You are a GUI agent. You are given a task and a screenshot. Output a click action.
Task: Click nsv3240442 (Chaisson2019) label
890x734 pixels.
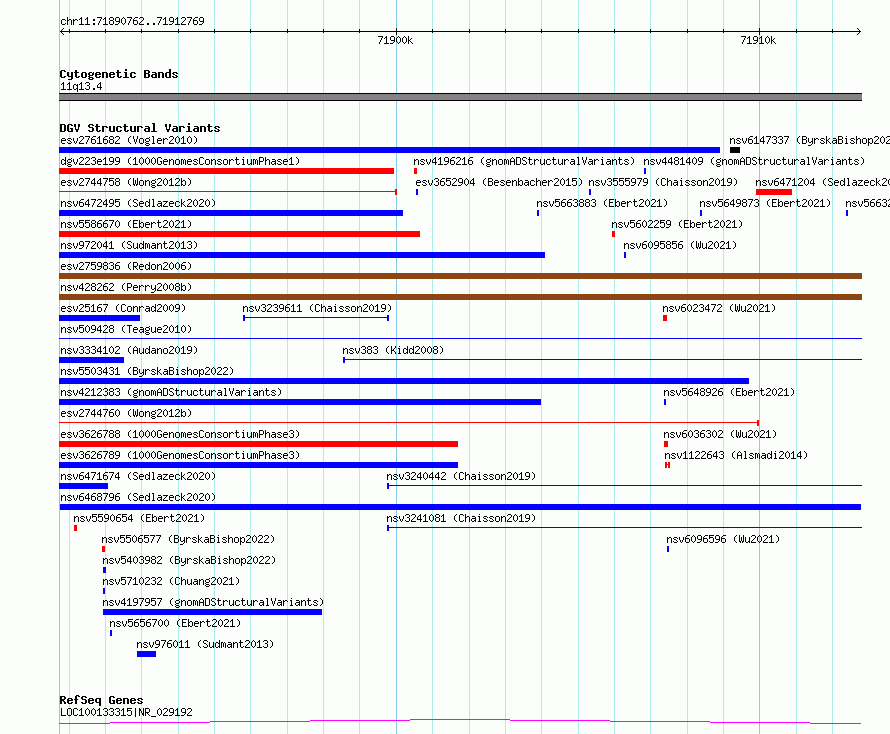(461, 476)
